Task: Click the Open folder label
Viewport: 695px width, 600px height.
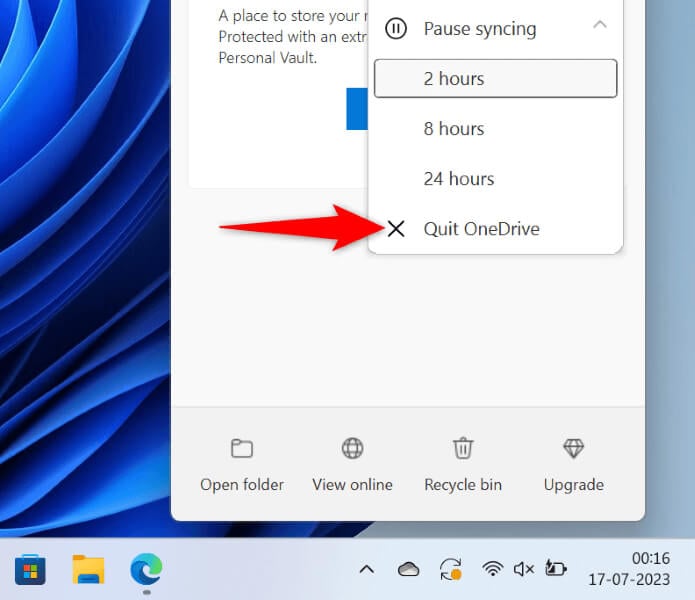Action: pyautogui.click(x=242, y=485)
